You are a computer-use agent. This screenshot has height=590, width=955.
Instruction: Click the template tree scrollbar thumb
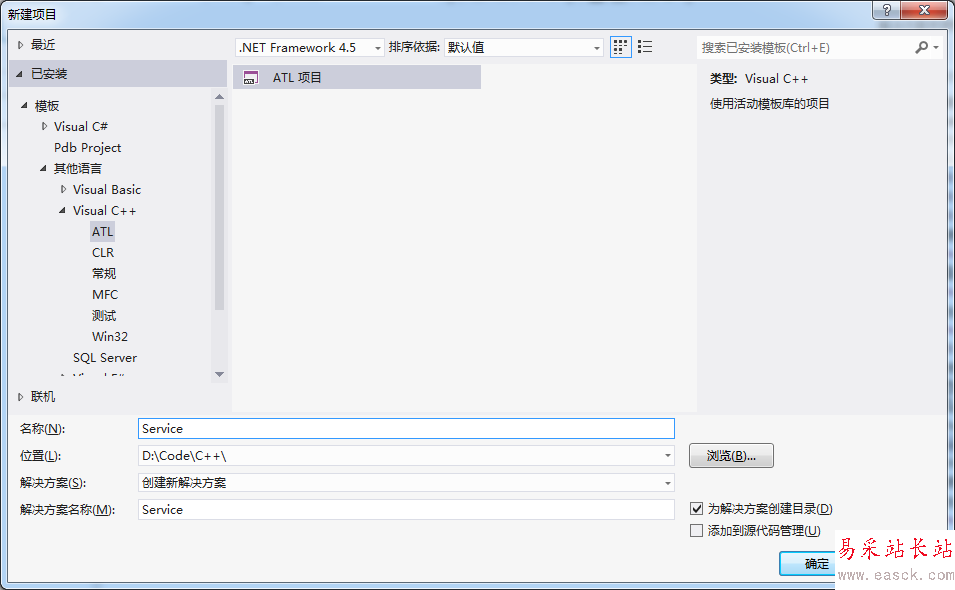tap(219, 207)
